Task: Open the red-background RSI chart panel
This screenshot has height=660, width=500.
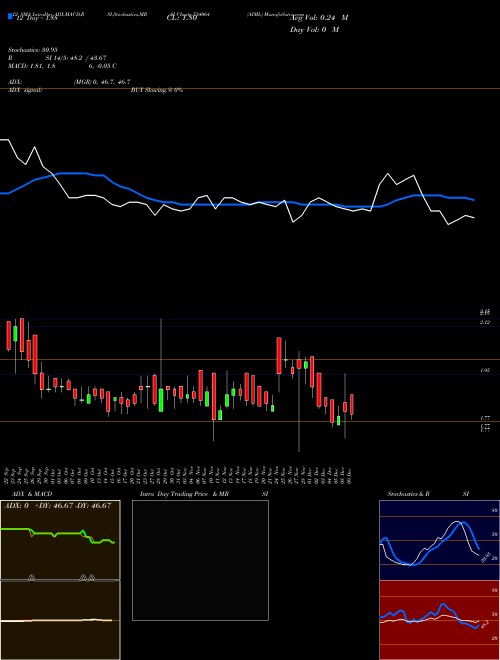Action: 439,620
